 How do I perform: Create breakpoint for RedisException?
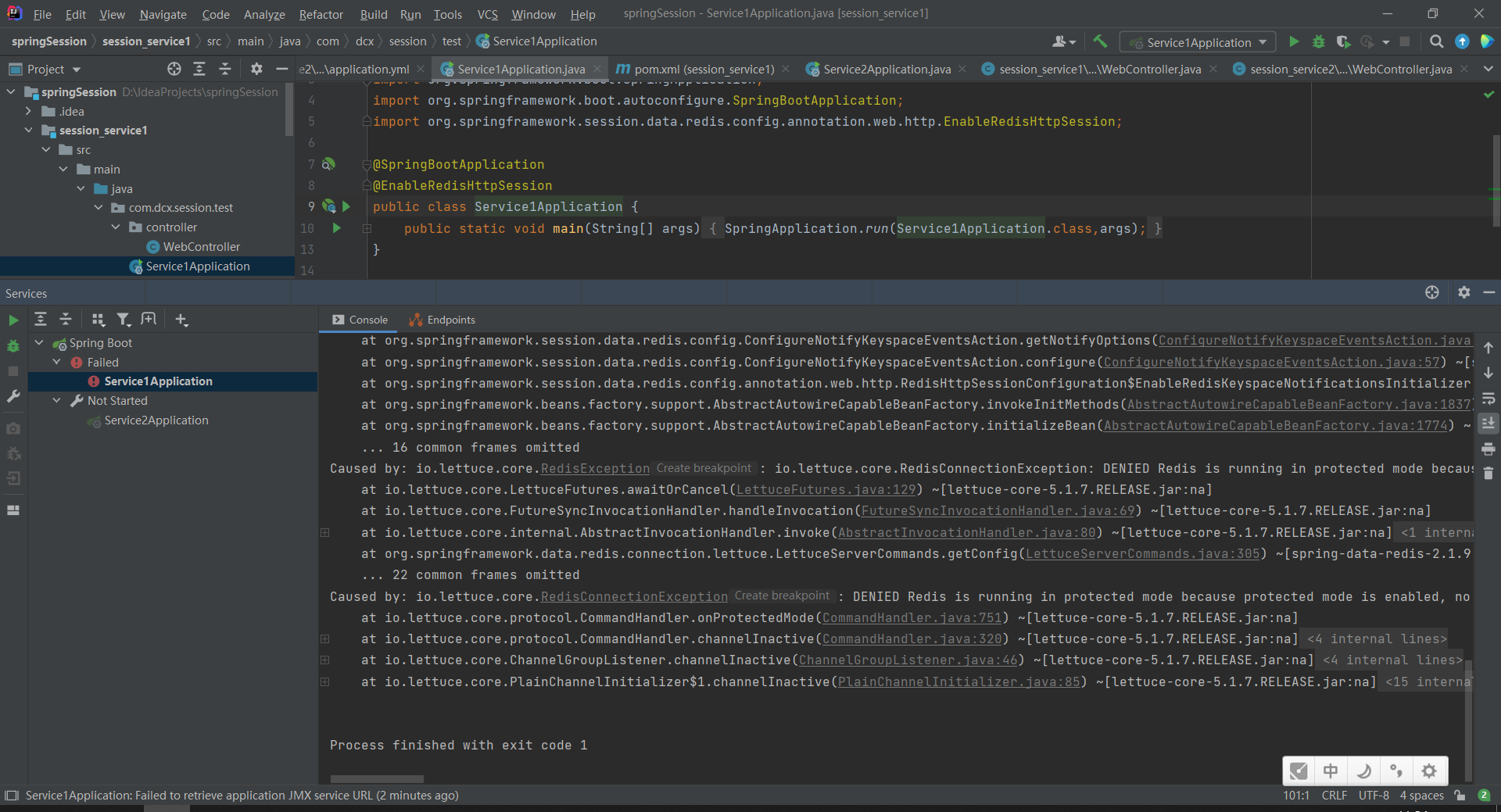point(704,468)
